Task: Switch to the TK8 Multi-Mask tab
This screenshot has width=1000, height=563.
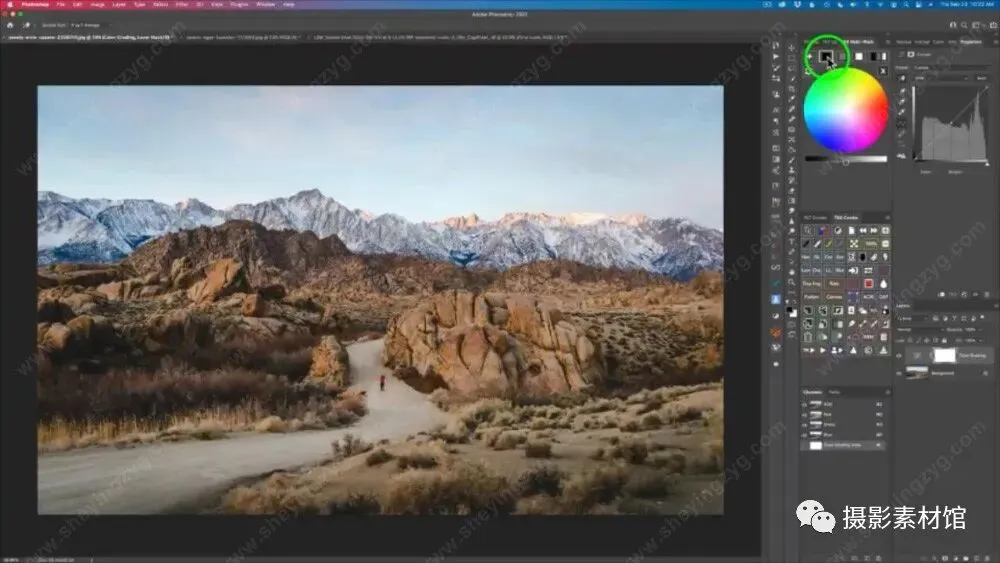Action: coord(858,42)
